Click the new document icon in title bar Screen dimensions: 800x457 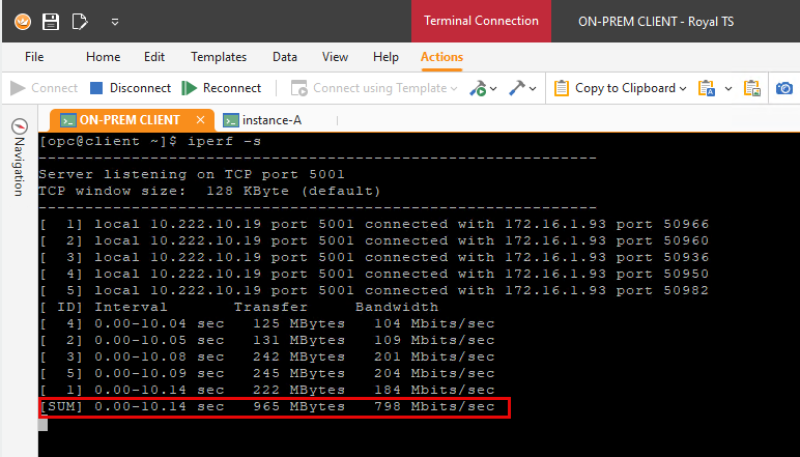coord(80,21)
